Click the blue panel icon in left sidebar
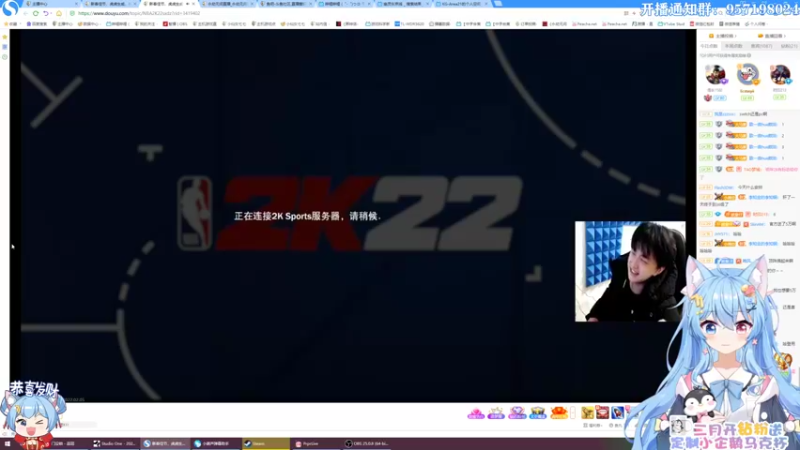Screen dimensions: 800x450 click(x=5, y=47)
